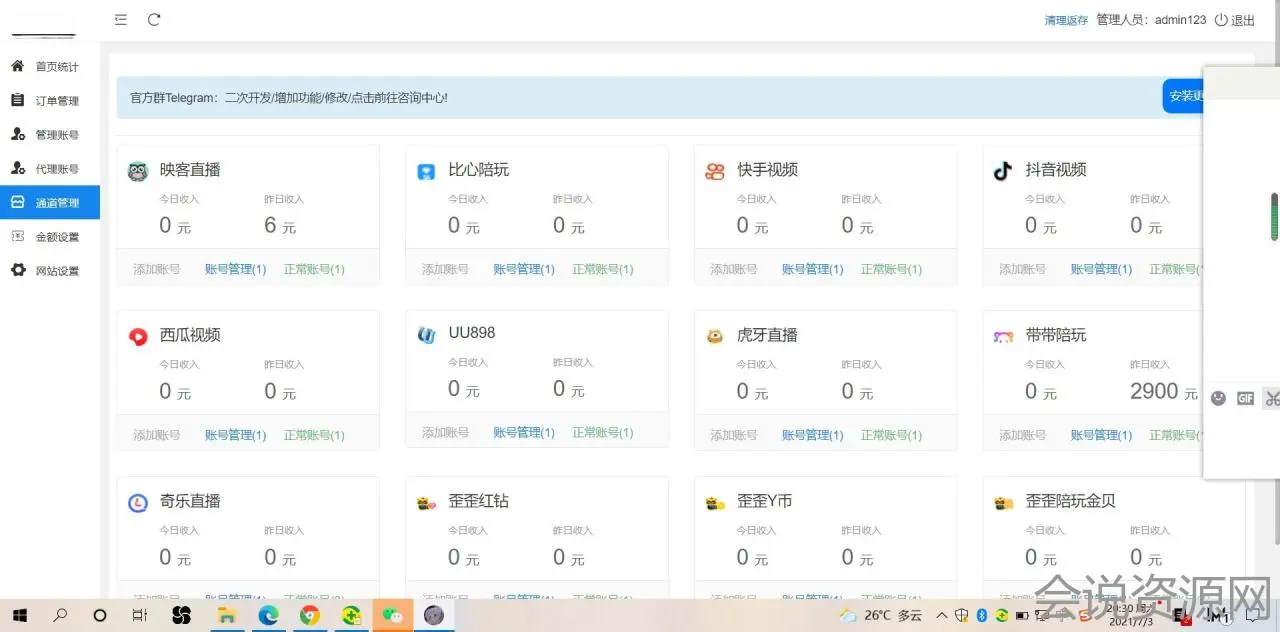
Task: Click the 映客直播 owl icon
Action: click(138, 172)
